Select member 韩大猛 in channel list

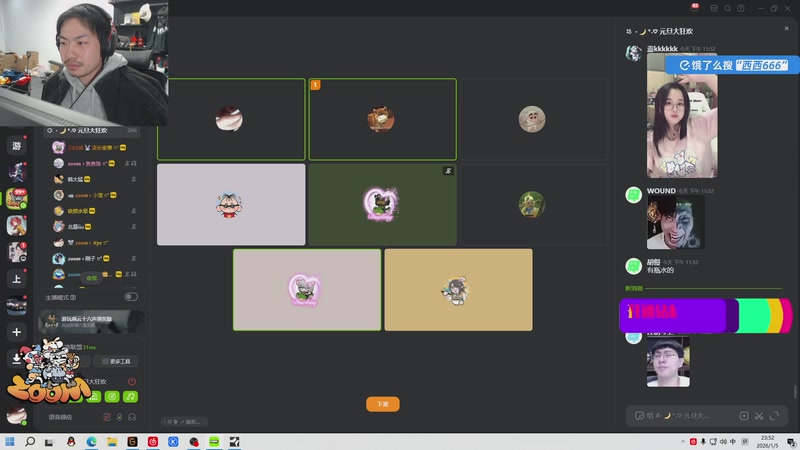94,179
